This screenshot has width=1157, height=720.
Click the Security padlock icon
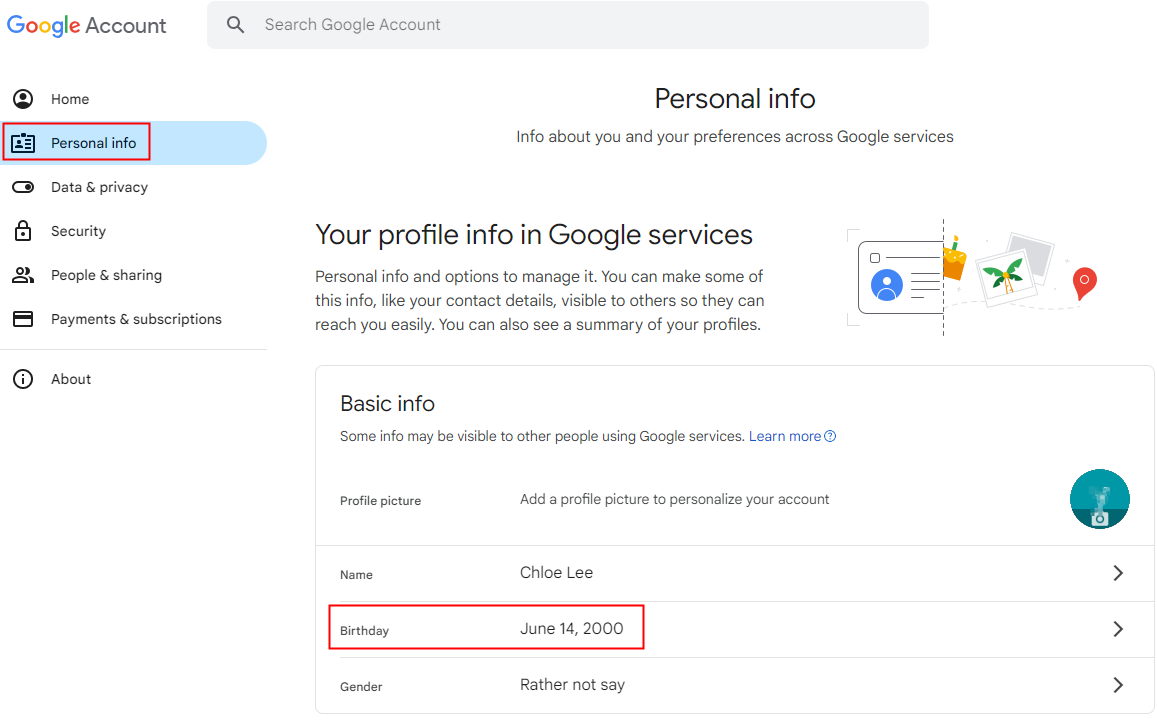point(22,231)
